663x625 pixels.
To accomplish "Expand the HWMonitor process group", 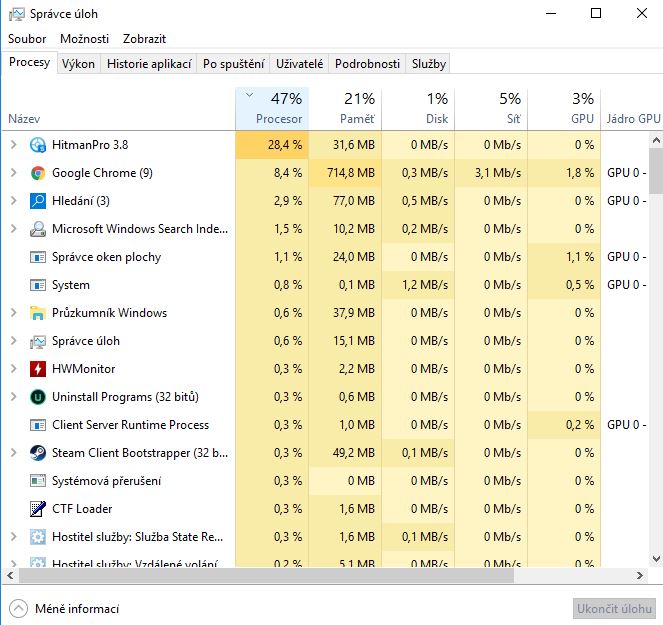I will [14, 369].
